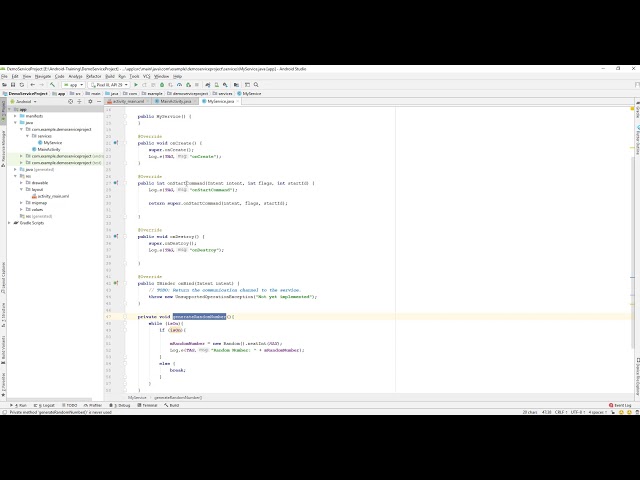Click the Stop app icon
Screen dimensions: 640x480
[197, 85]
